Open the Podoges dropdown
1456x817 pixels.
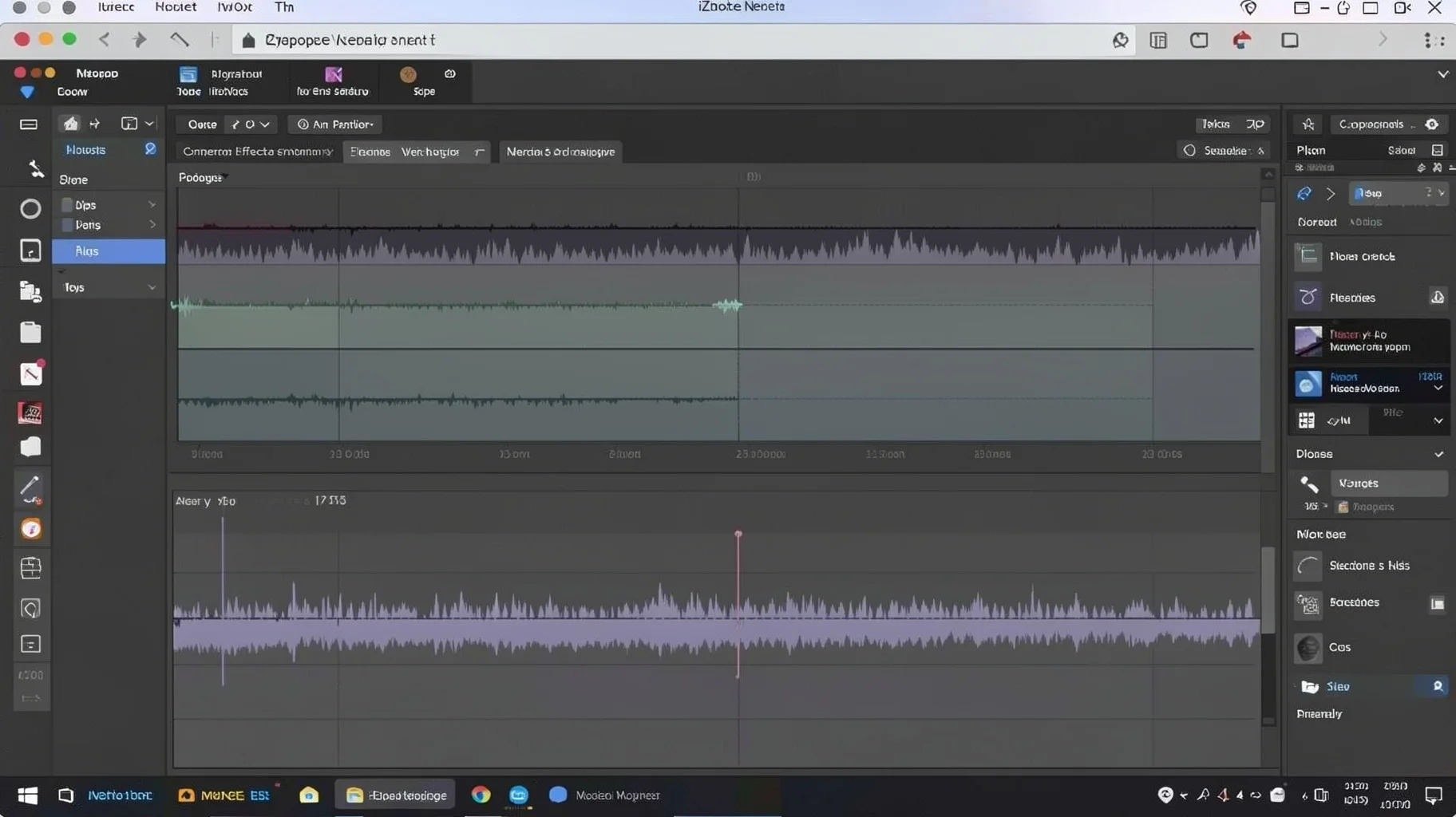(x=203, y=177)
